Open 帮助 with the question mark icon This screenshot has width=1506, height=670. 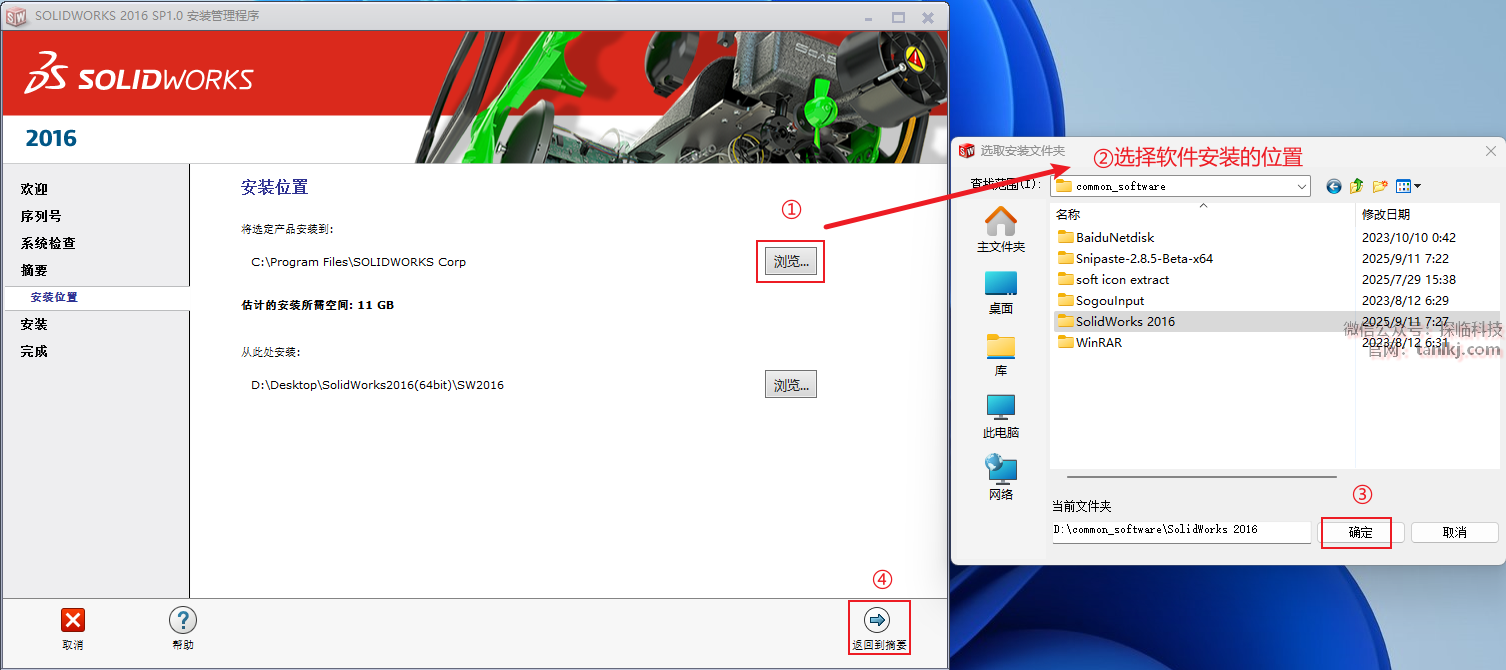click(x=183, y=620)
